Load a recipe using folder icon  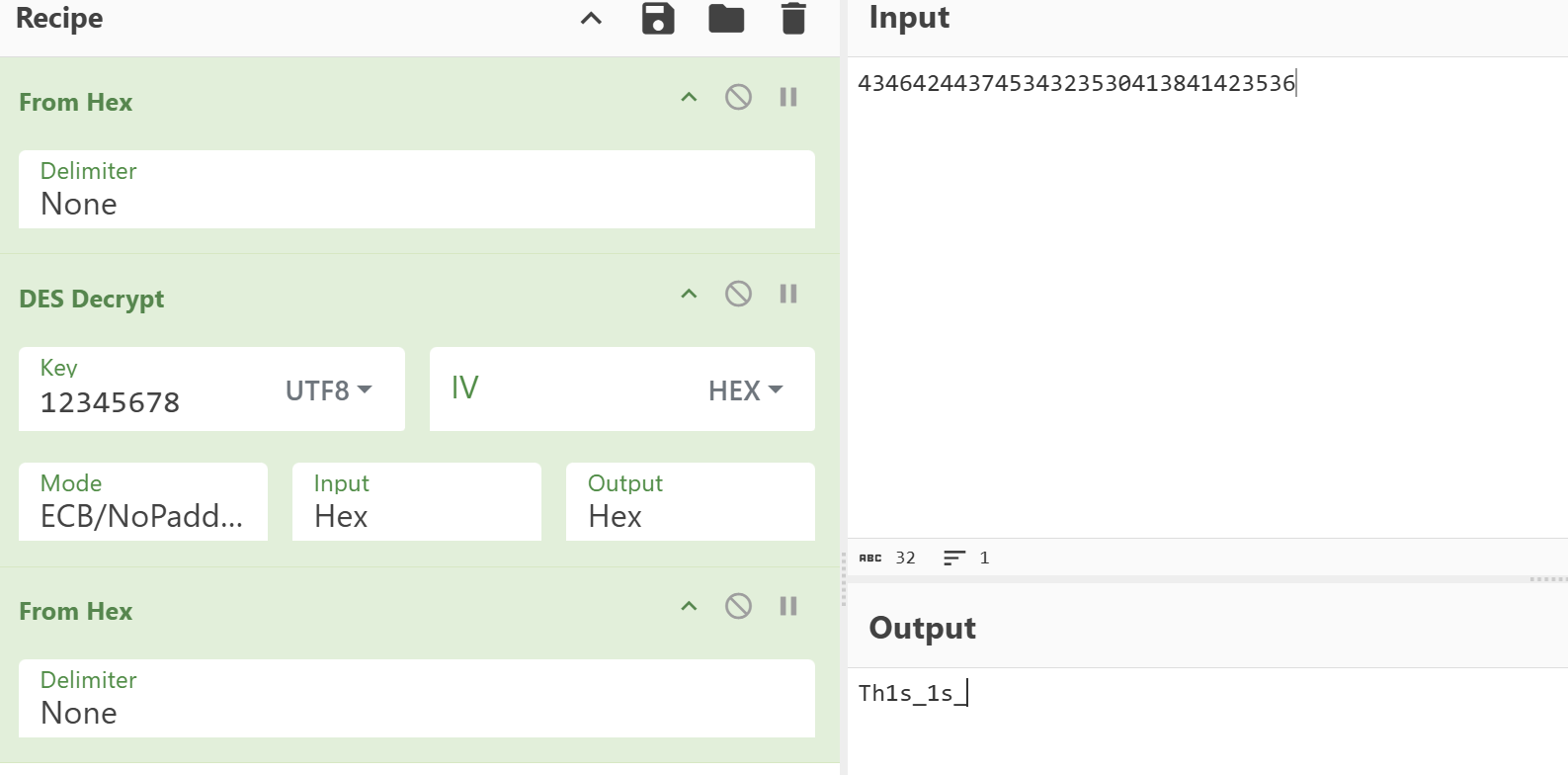pyautogui.click(x=726, y=19)
